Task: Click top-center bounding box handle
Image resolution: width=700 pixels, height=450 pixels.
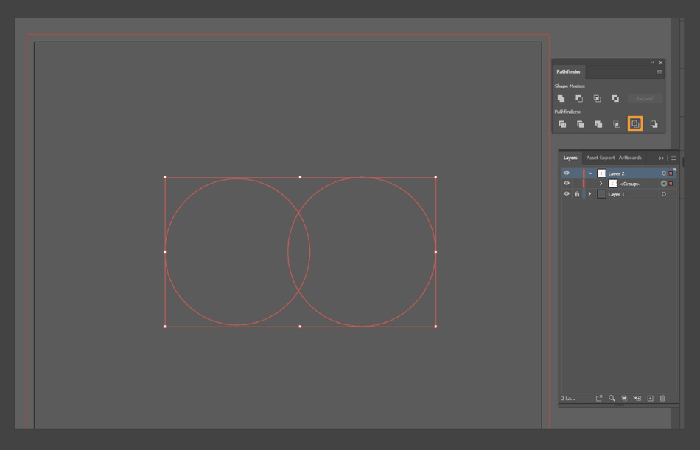Action: point(300,177)
